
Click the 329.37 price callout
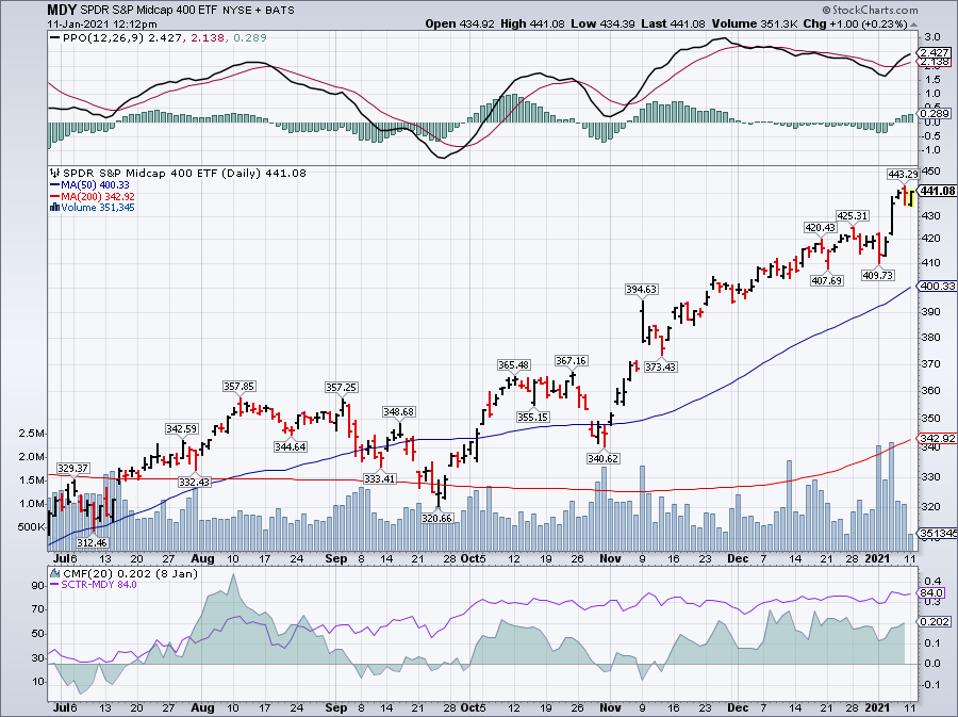73,468
